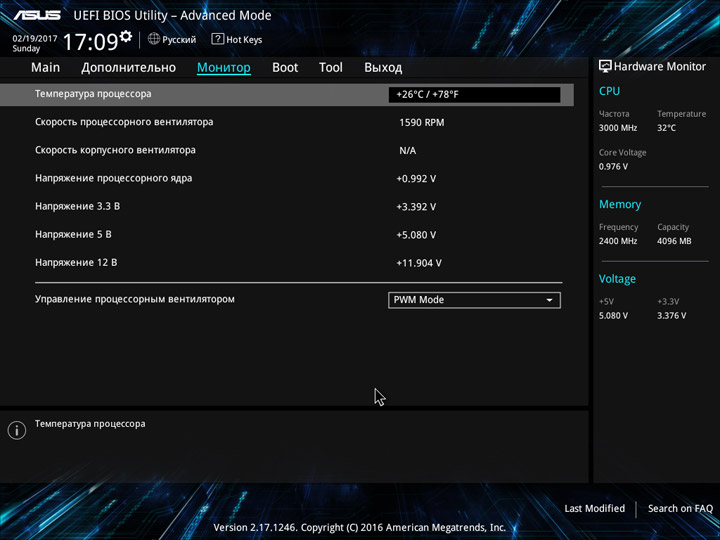This screenshot has width=720, height=540.
Task: Click Search on FAQ
Action: (680, 508)
